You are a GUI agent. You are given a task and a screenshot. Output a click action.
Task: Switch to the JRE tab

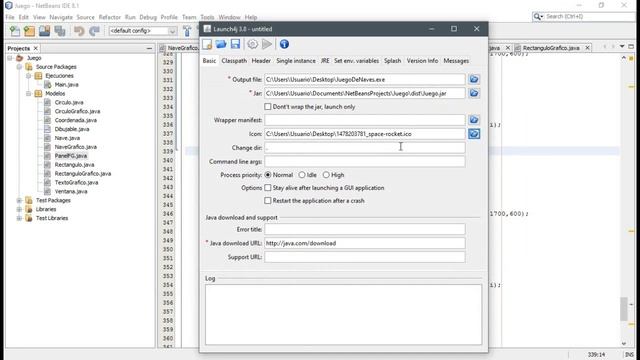click(x=325, y=60)
